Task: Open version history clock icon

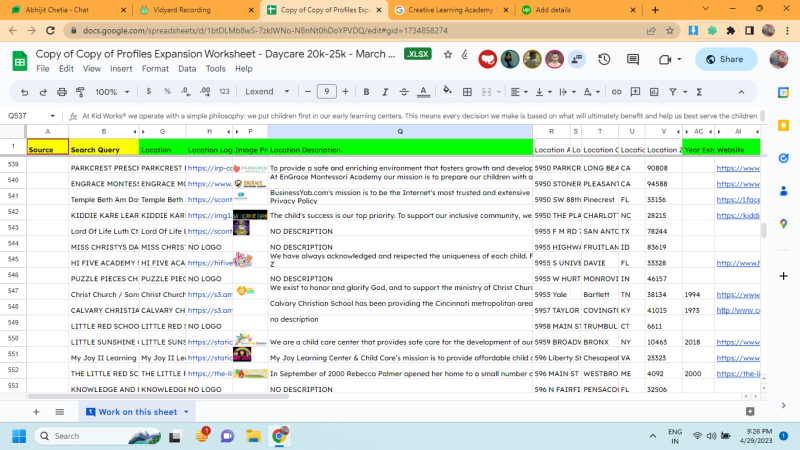Action: click(x=604, y=59)
